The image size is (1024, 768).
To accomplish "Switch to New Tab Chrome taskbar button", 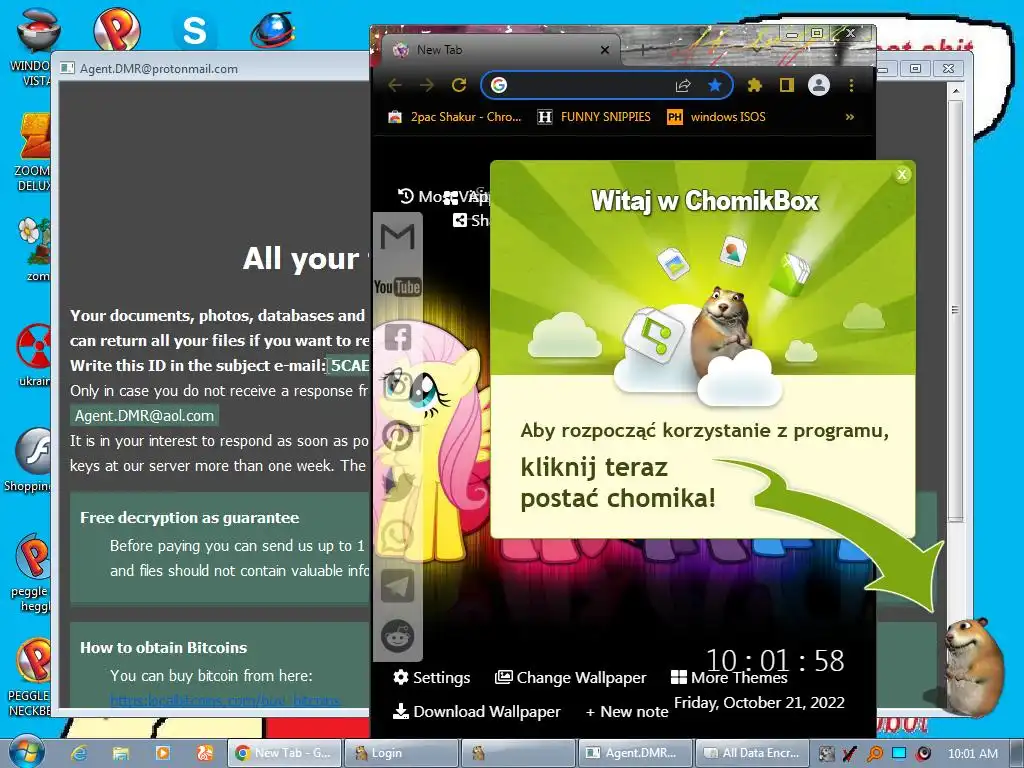I will (x=283, y=753).
